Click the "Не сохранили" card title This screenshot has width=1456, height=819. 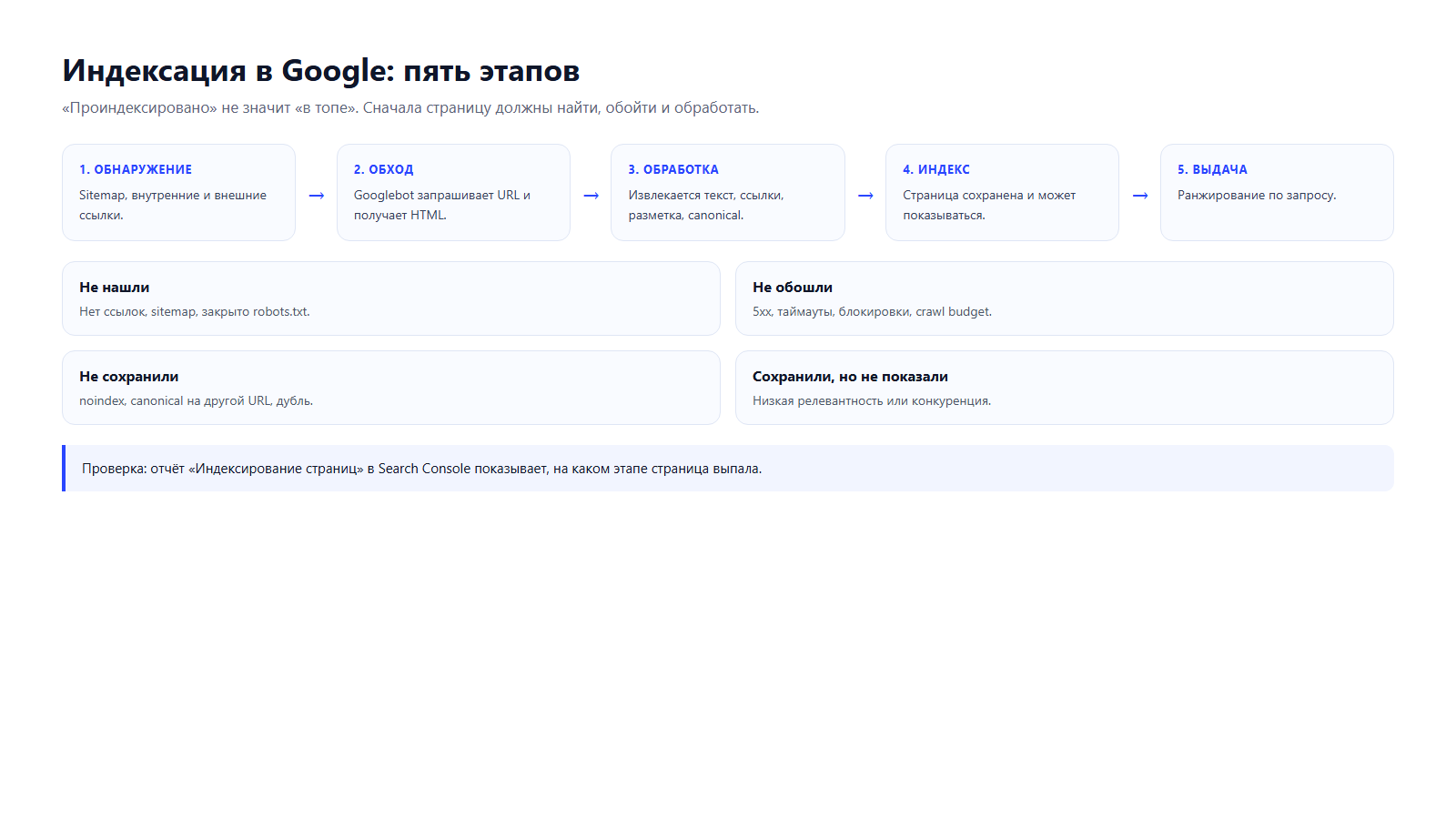tap(129, 376)
